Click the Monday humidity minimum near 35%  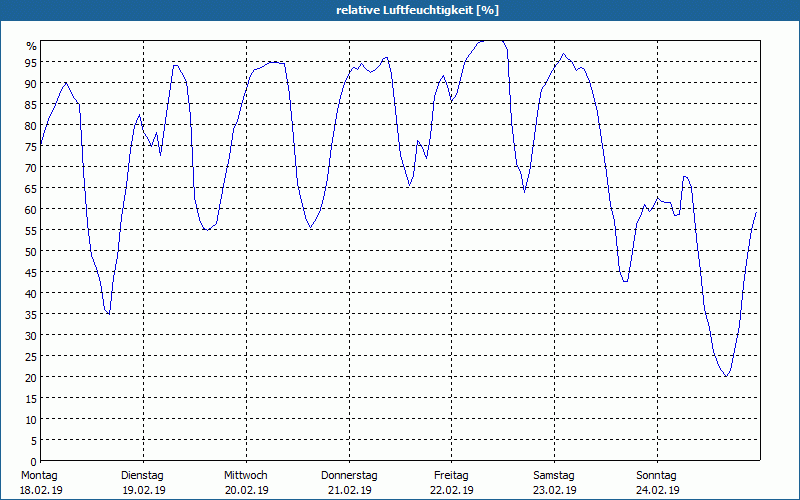click(x=109, y=313)
